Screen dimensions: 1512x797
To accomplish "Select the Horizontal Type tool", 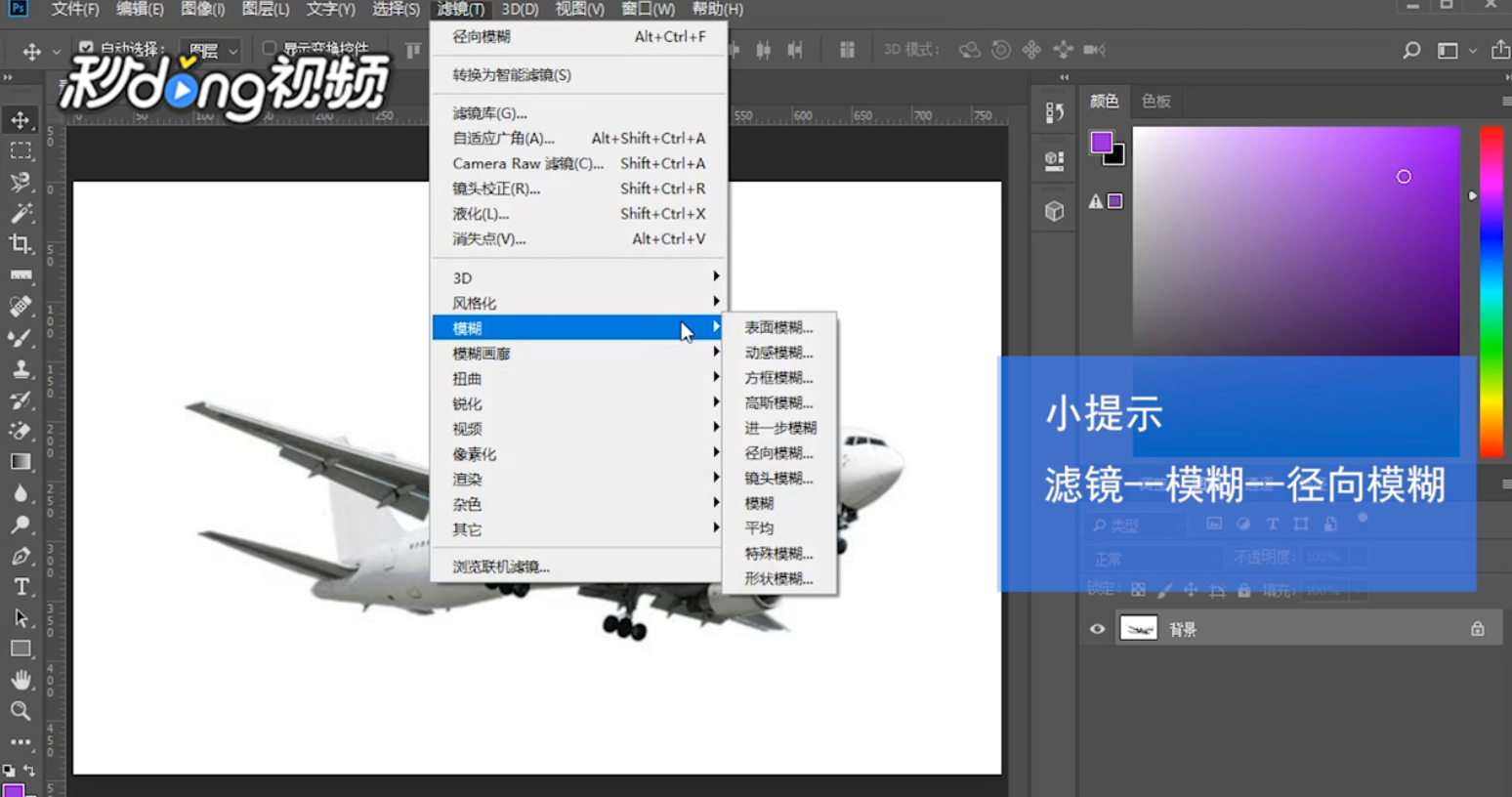I will pyautogui.click(x=21, y=587).
